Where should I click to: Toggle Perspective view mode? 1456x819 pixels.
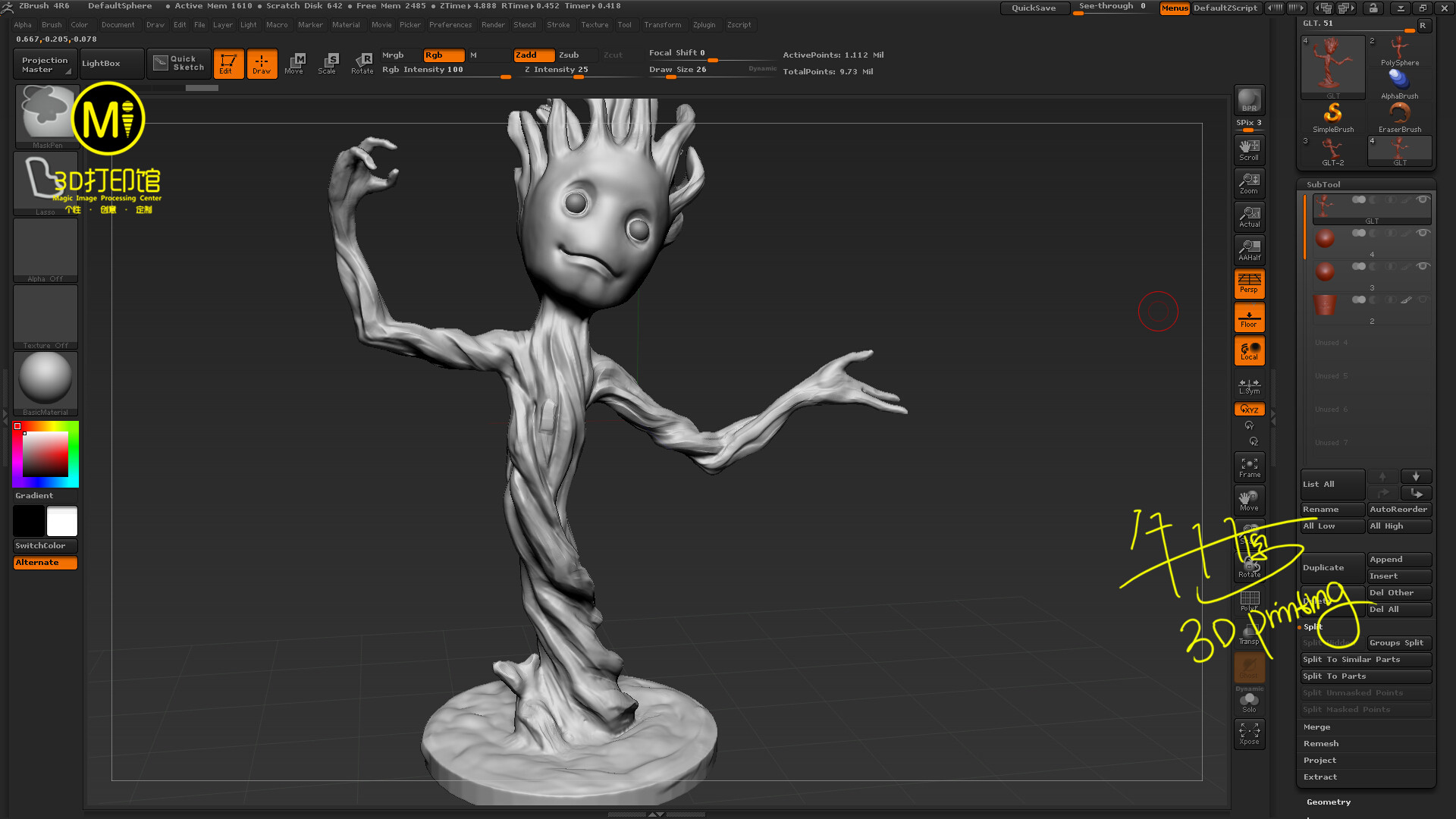[1249, 283]
